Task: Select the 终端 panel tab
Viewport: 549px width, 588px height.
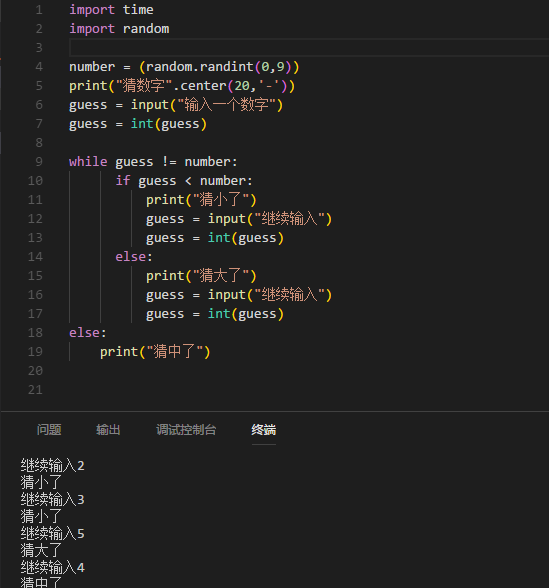Action: click(x=264, y=430)
